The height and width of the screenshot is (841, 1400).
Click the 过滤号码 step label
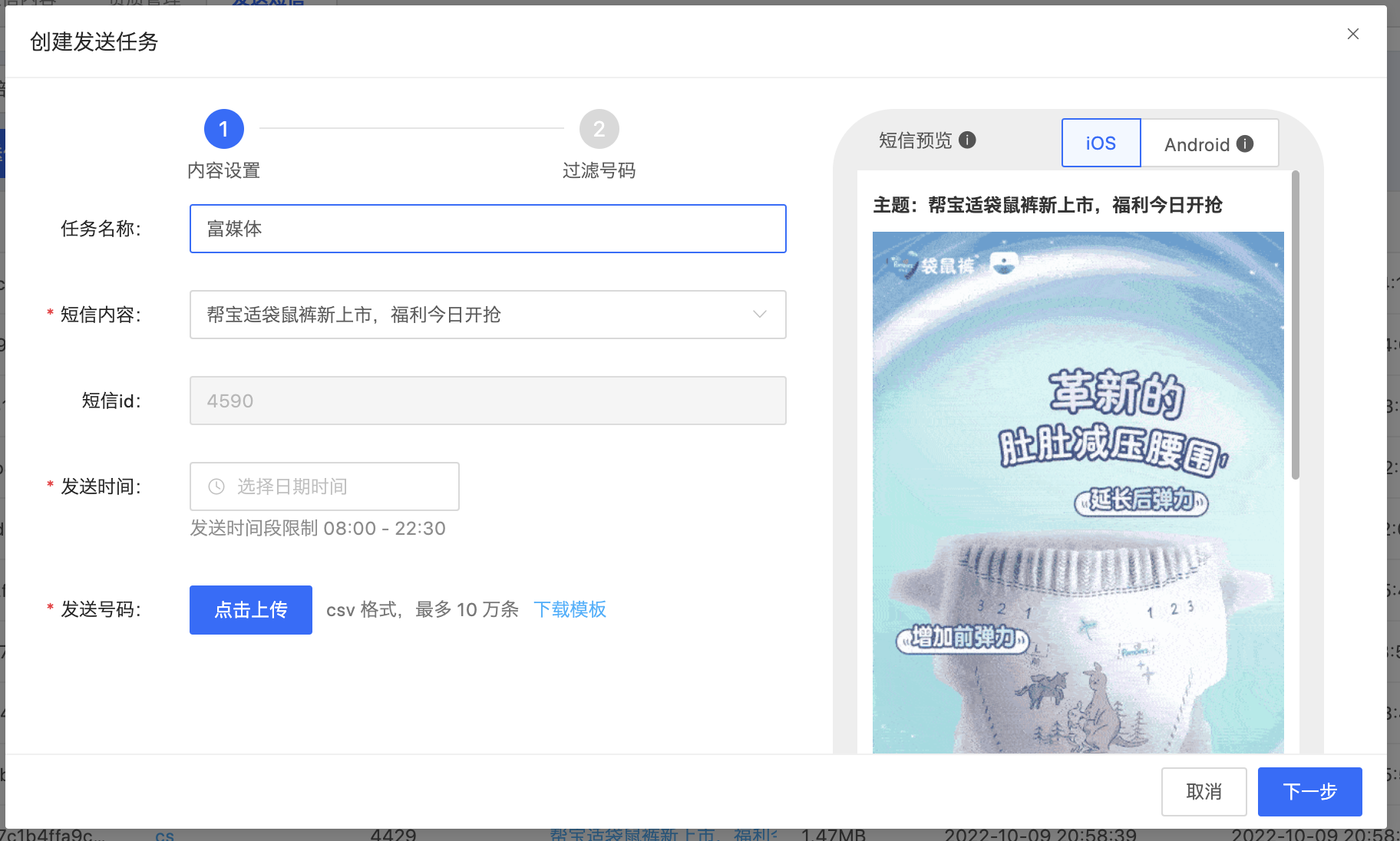tap(599, 170)
